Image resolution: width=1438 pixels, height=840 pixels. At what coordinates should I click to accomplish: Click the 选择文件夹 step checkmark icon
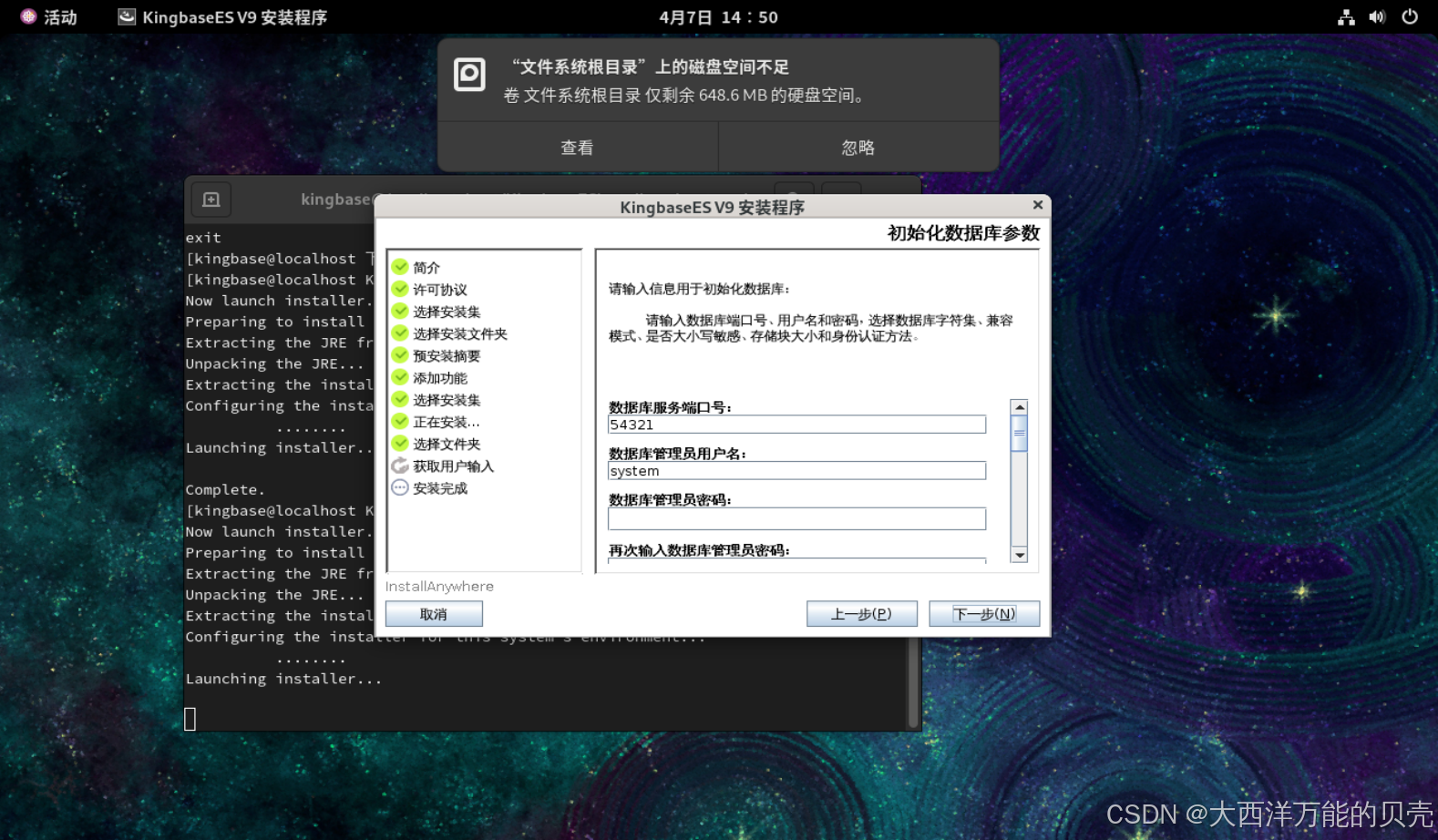click(400, 444)
